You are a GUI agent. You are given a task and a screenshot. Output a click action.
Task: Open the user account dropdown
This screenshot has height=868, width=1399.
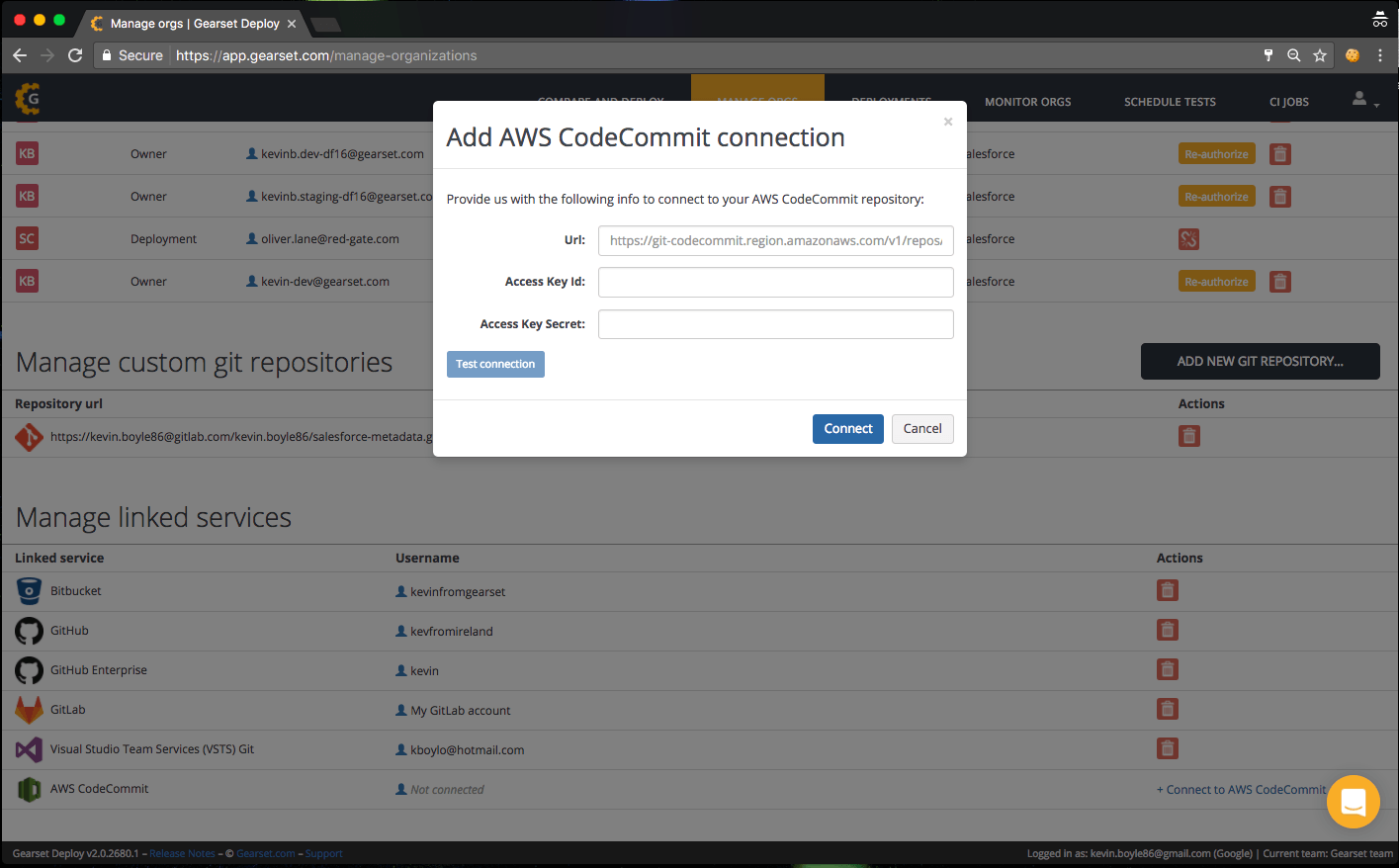1364,100
